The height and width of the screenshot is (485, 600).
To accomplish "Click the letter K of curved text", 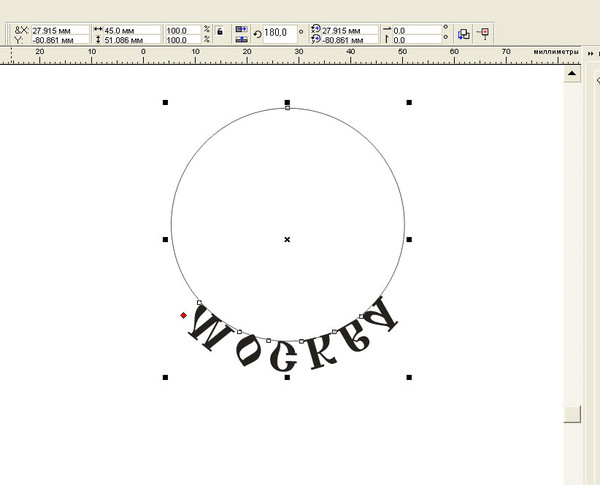I will [322, 351].
